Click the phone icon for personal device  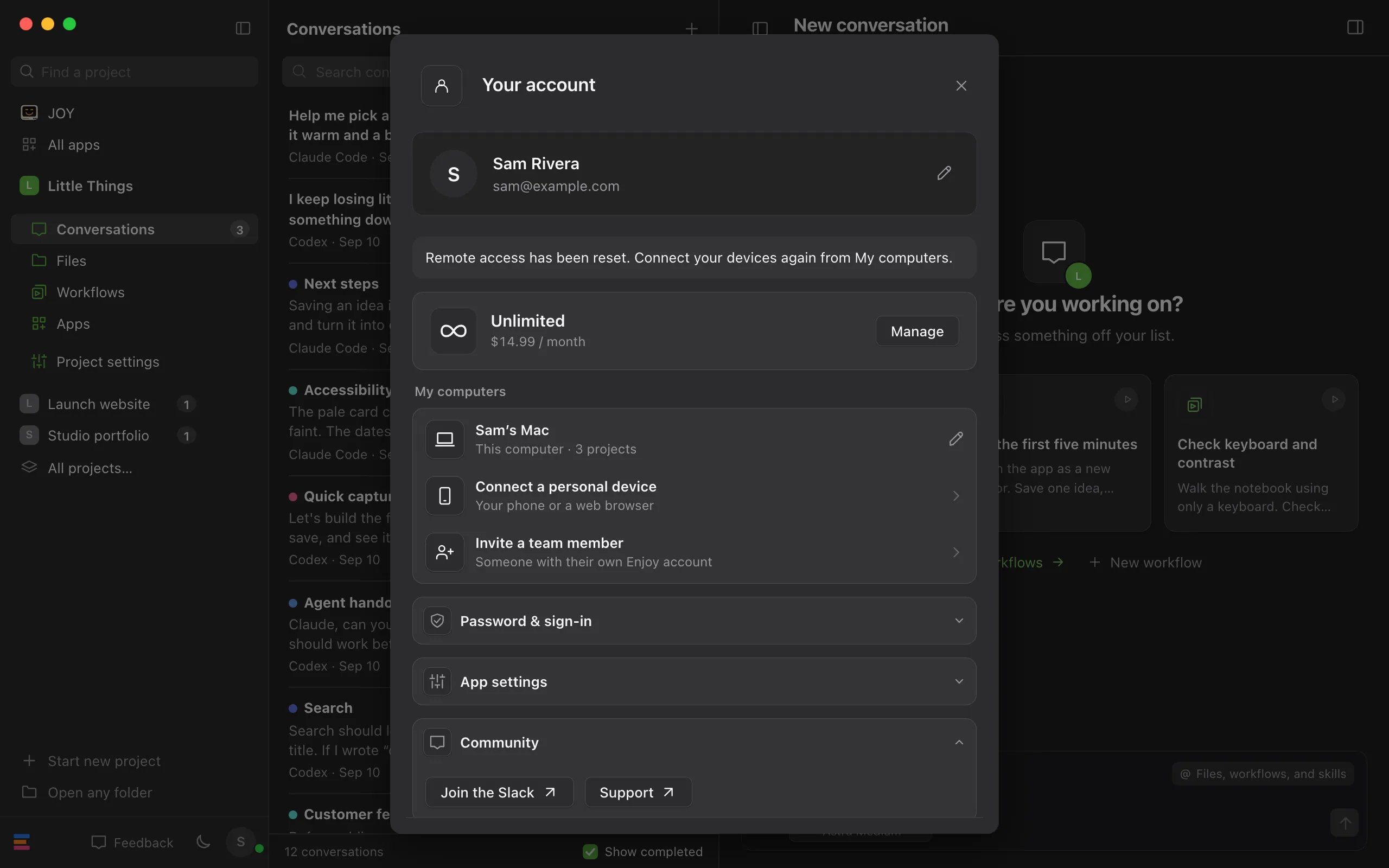pos(445,495)
